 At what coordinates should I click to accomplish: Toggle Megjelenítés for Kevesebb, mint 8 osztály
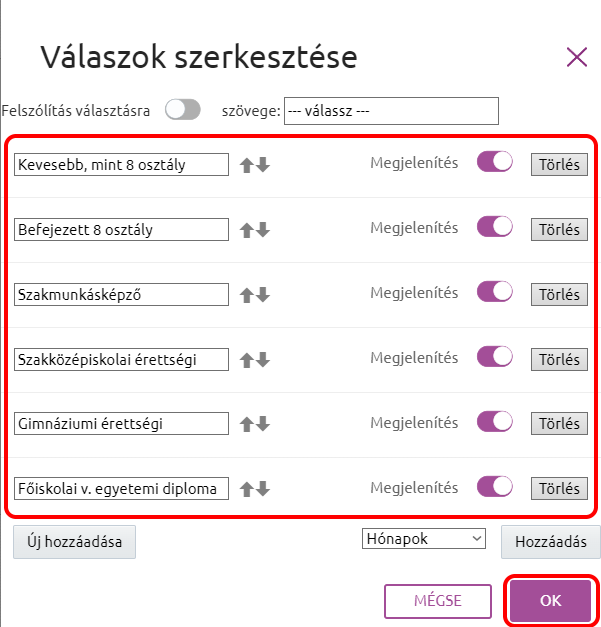[495, 163]
